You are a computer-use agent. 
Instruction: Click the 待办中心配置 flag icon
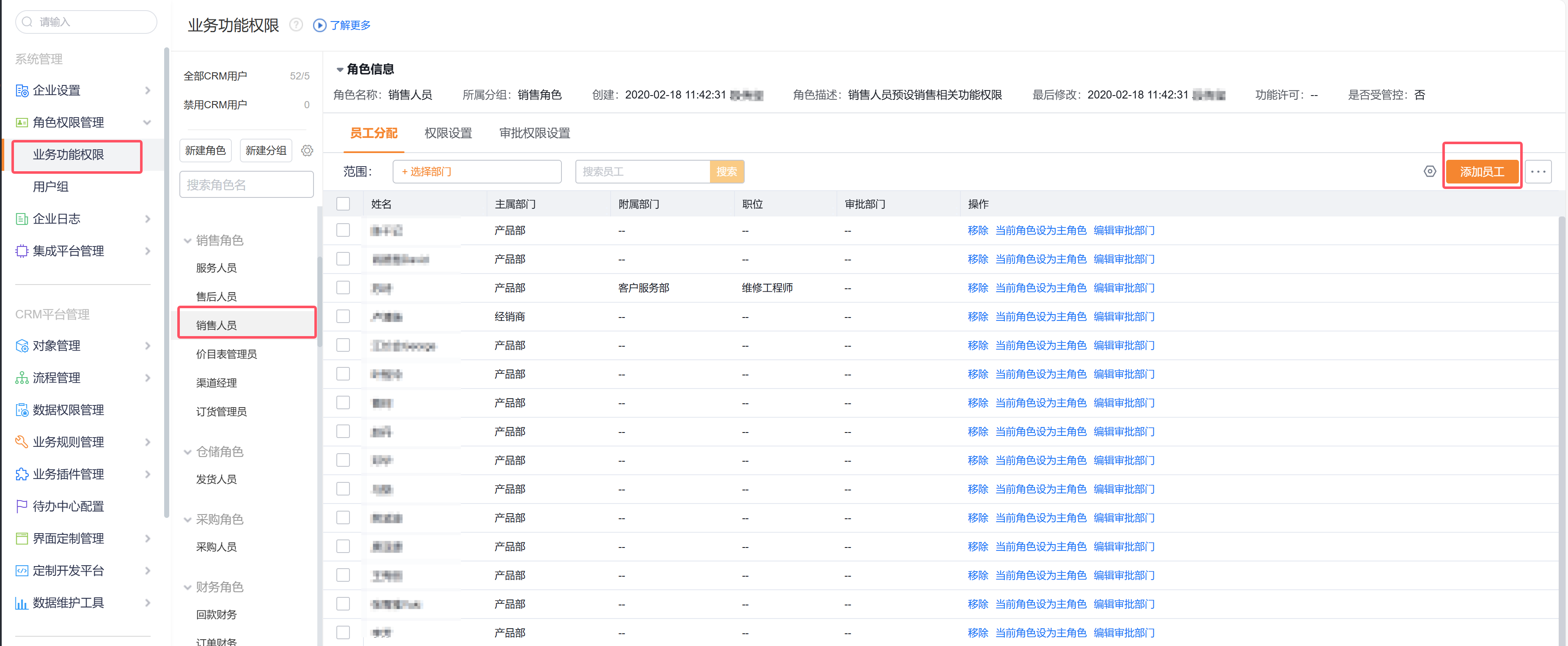coord(22,506)
